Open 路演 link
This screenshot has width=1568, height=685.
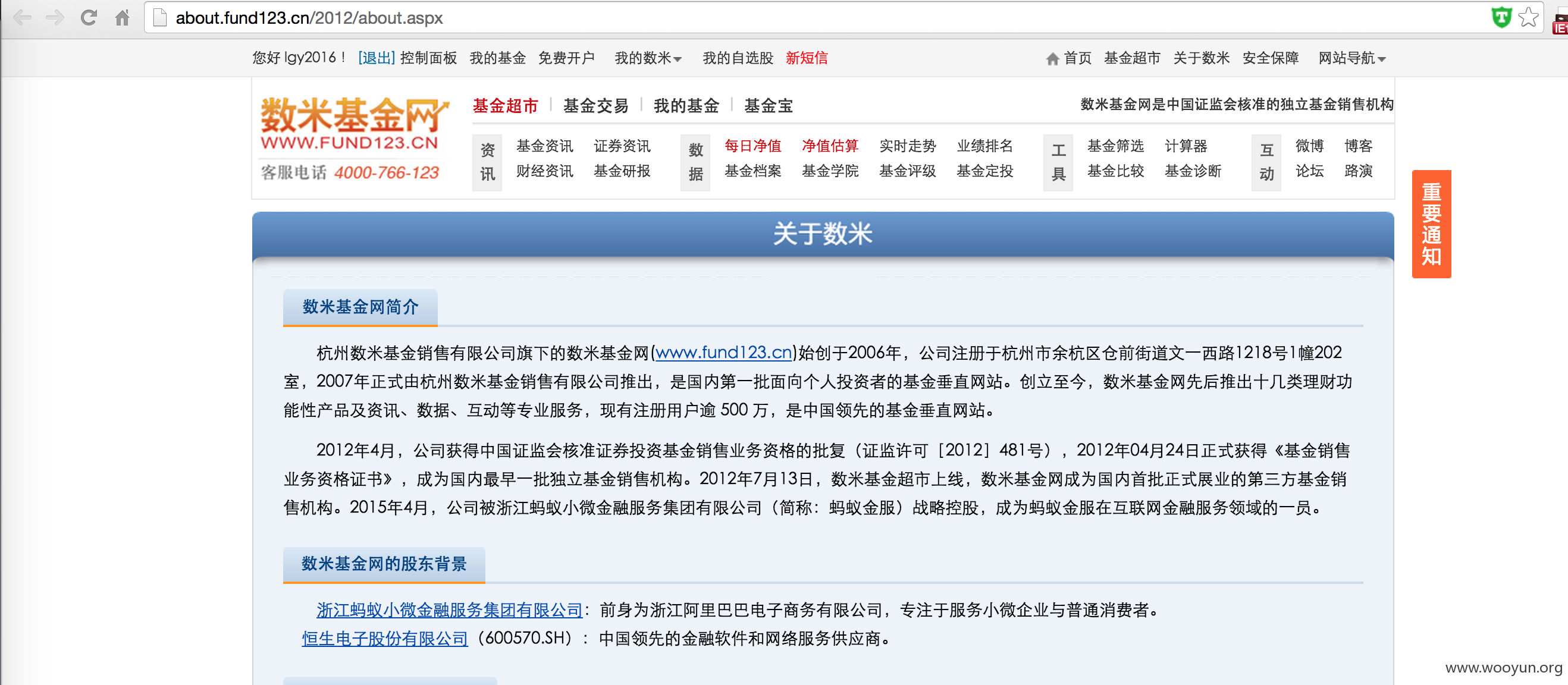[x=1359, y=171]
